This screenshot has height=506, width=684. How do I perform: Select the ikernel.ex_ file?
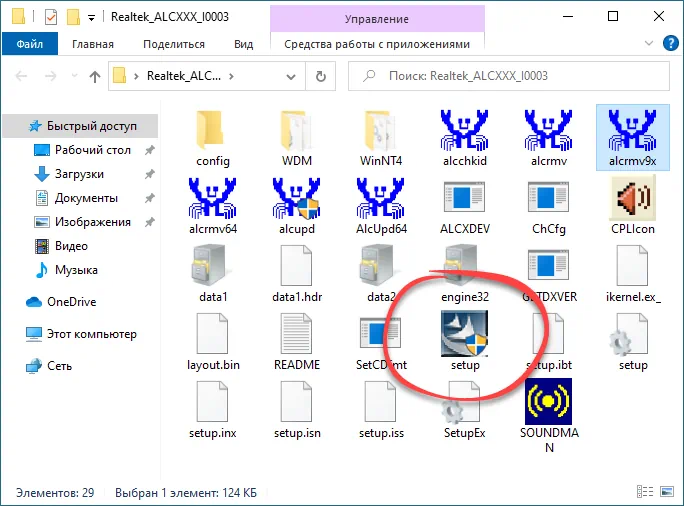tap(633, 274)
